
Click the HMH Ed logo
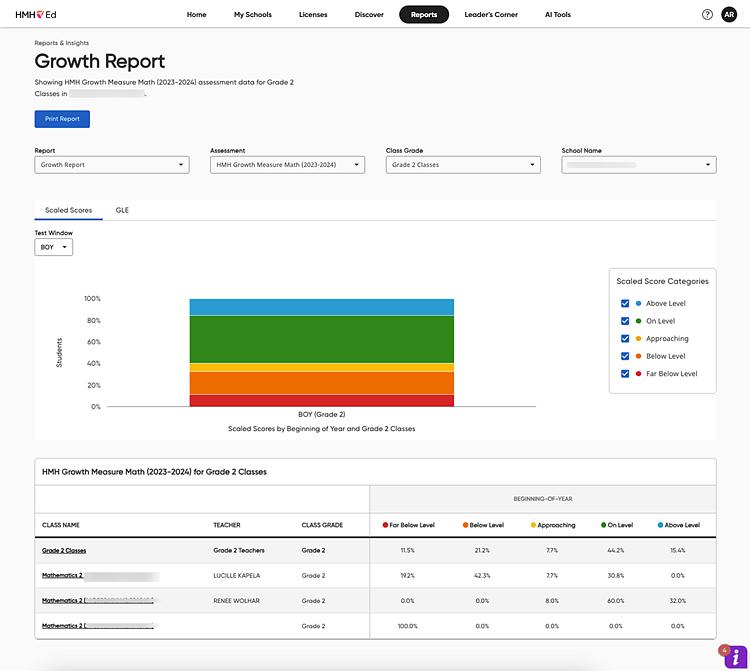(x=36, y=15)
